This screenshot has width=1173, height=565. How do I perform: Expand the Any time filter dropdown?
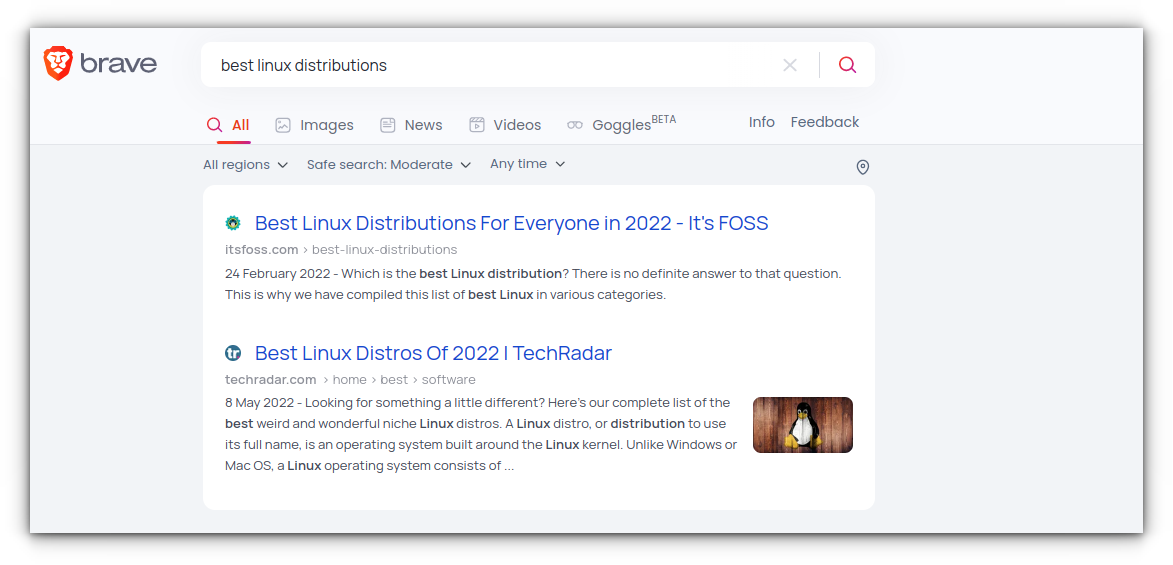(527, 164)
